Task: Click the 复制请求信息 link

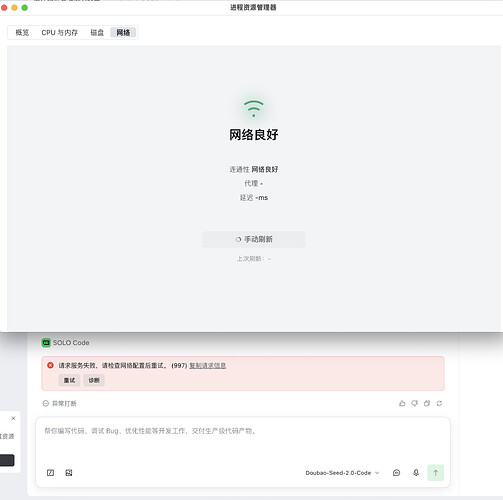Action: (208, 366)
